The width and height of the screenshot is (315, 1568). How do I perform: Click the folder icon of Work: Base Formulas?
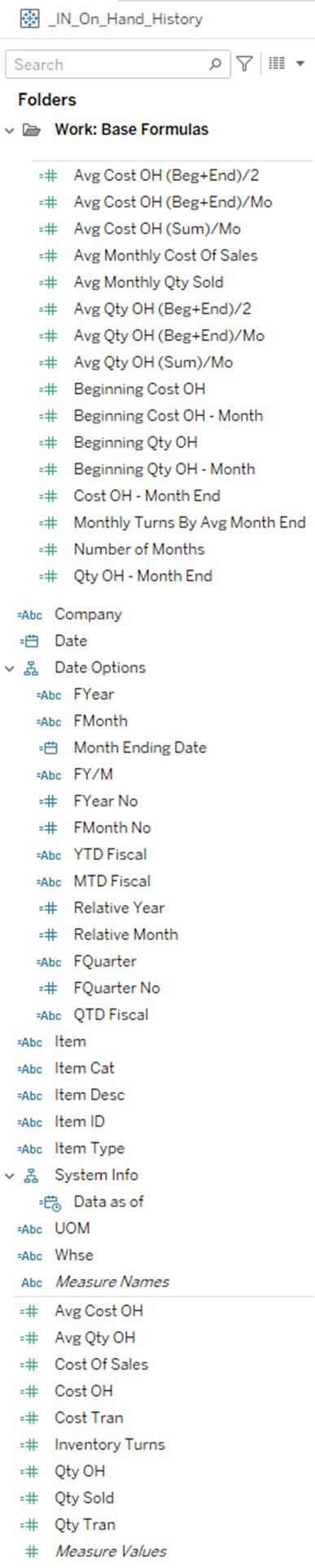[x=32, y=130]
